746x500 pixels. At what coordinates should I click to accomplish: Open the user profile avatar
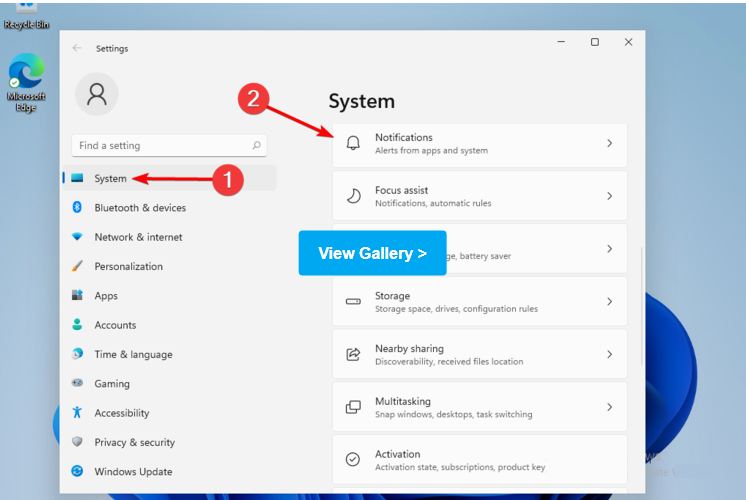(97, 94)
